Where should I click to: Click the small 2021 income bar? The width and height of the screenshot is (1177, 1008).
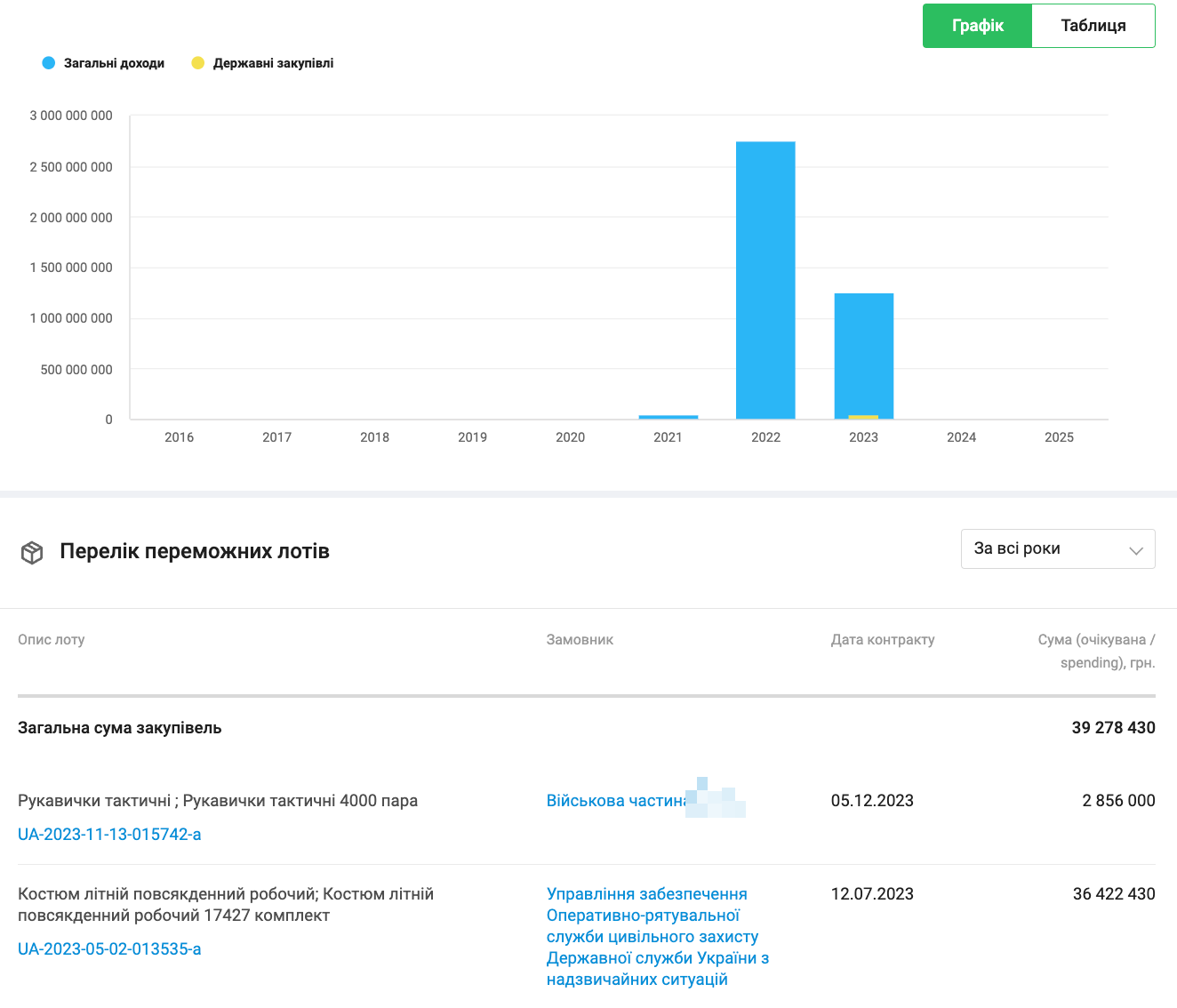(x=668, y=417)
